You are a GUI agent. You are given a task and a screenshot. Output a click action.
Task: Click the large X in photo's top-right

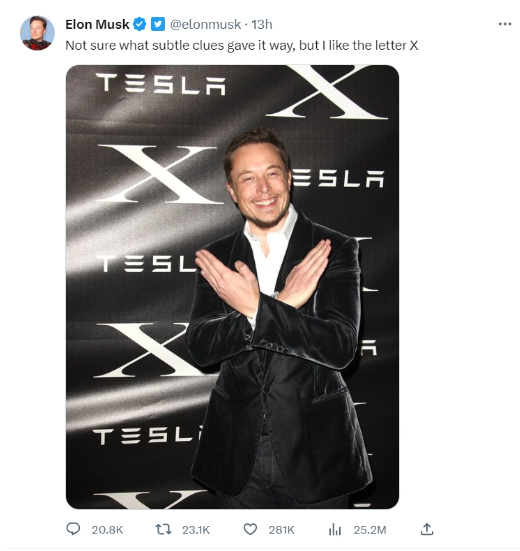(x=327, y=92)
